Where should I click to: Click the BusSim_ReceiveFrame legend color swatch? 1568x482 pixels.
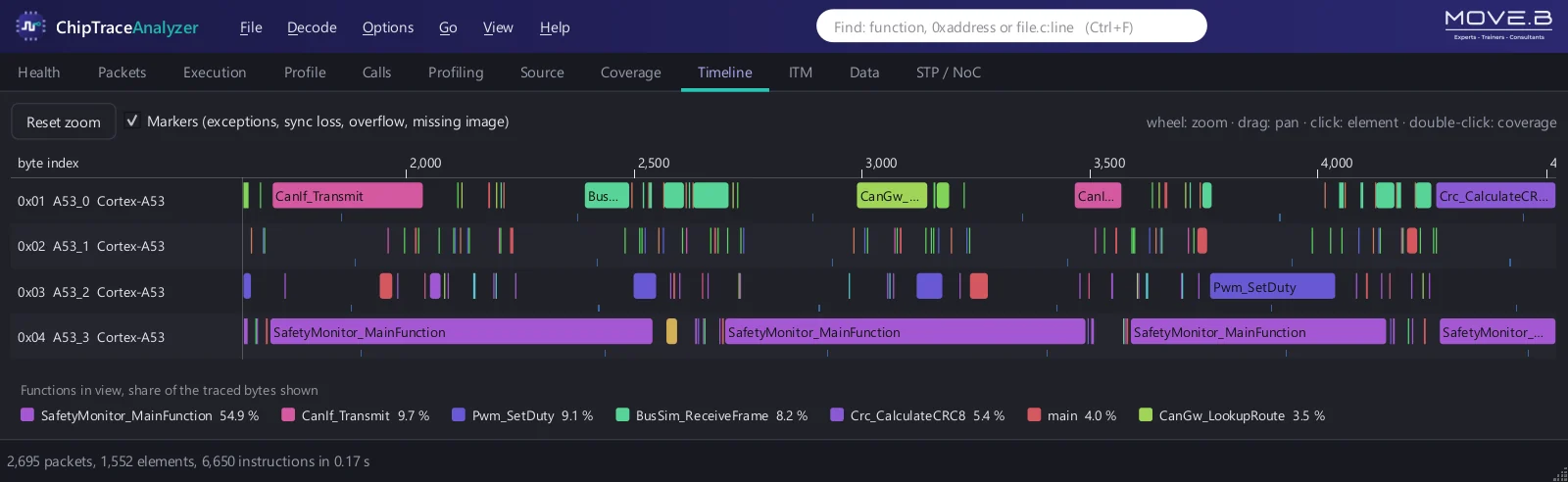(x=622, y=414)
